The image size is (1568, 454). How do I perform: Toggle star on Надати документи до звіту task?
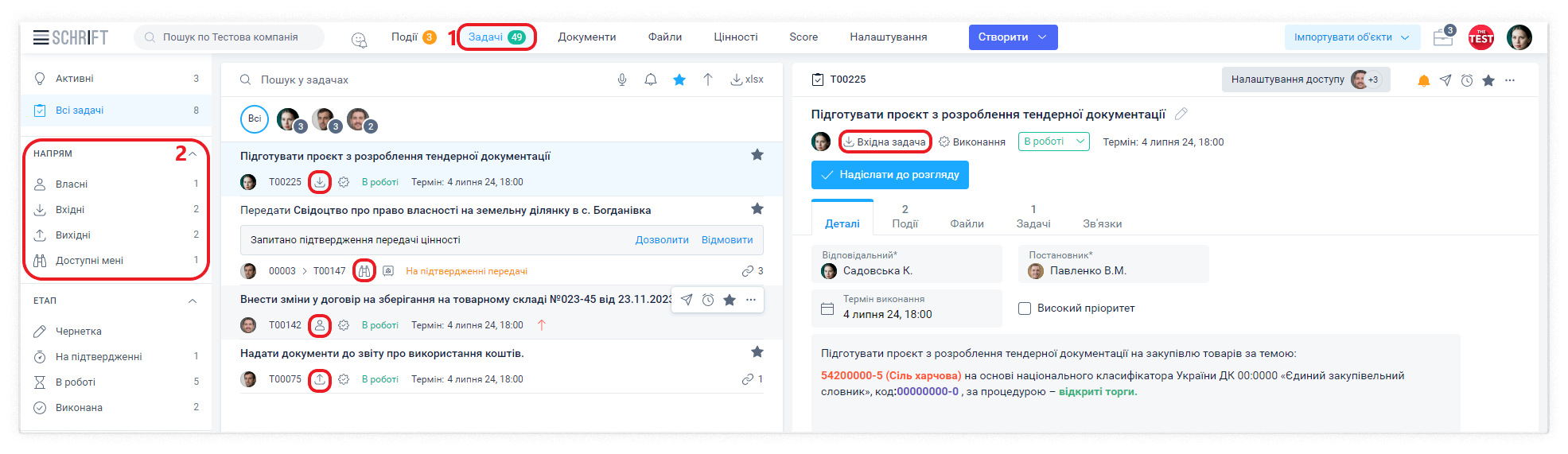[x=757, y=352]
